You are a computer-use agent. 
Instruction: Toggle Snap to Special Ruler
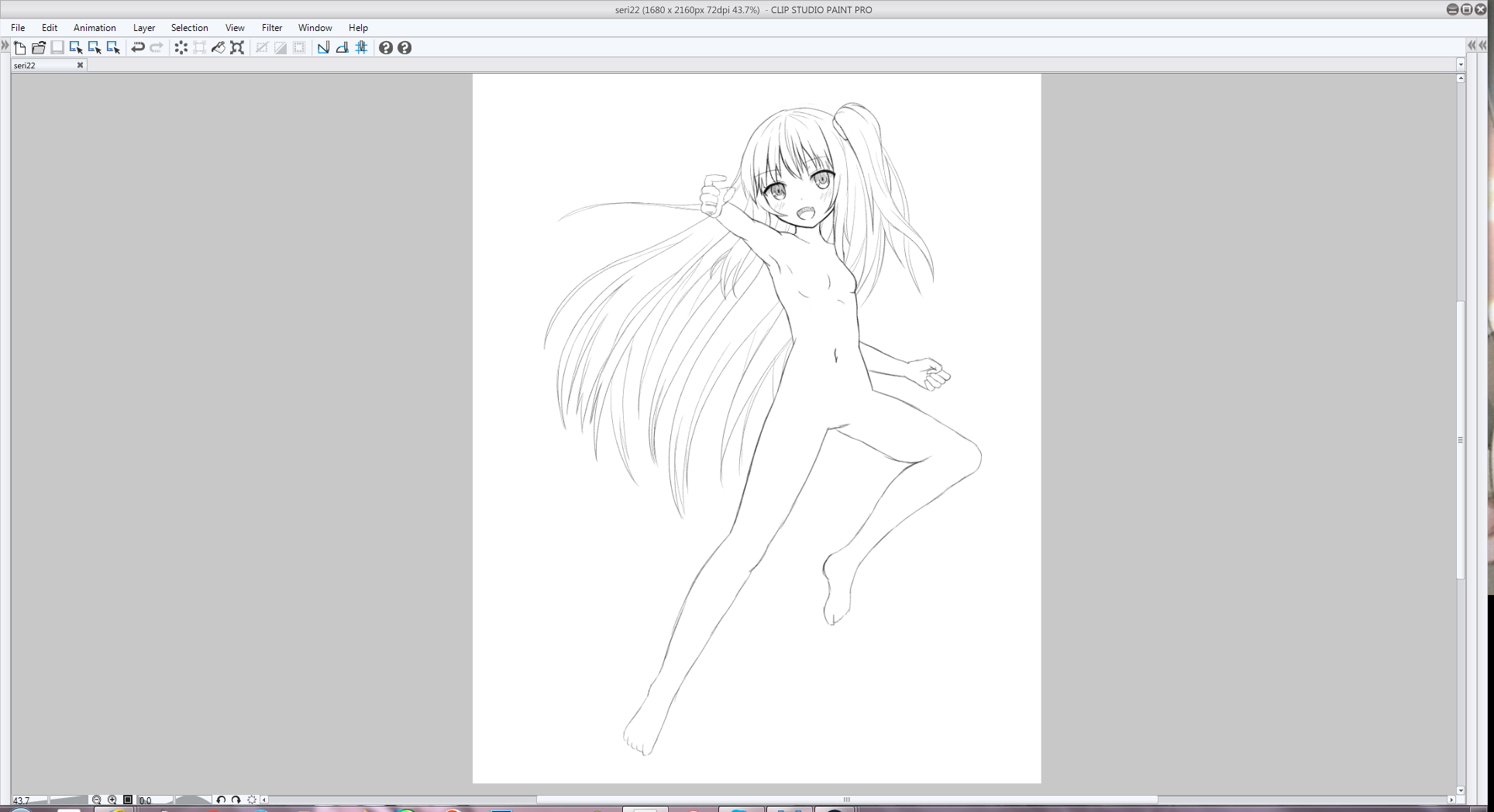343,48
